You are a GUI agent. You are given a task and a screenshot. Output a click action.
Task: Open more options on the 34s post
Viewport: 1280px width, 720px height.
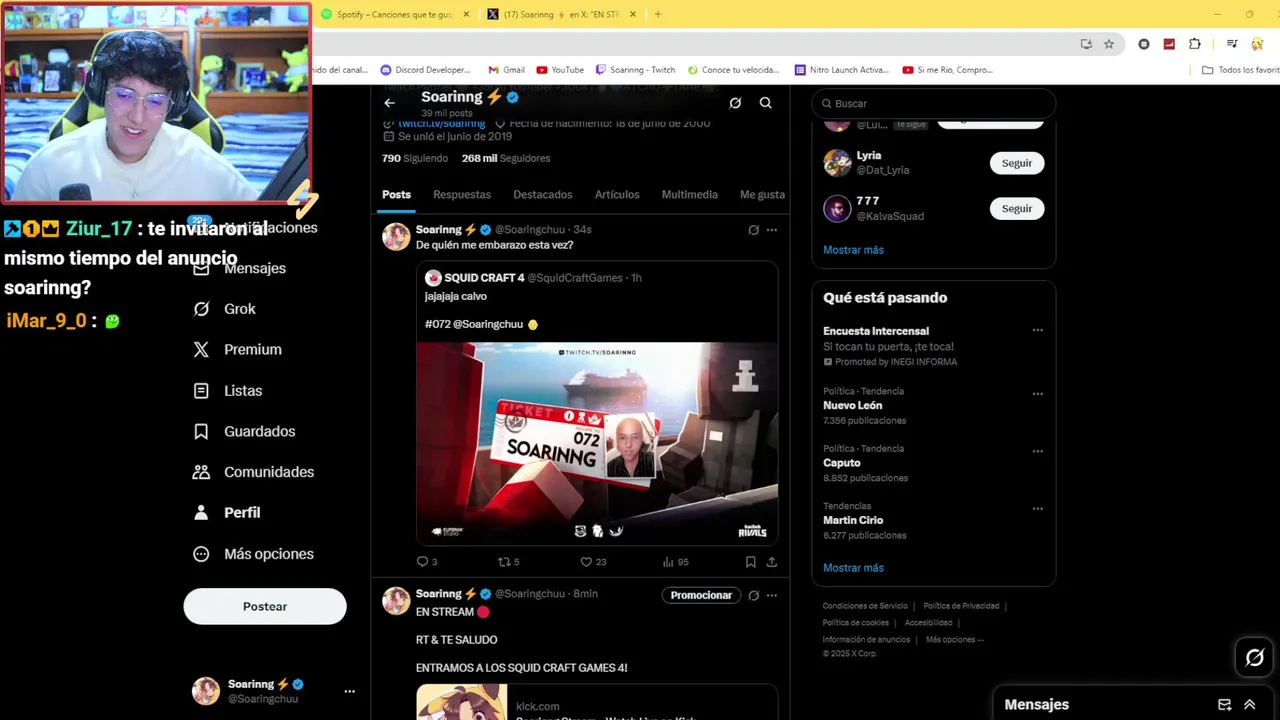771,230
